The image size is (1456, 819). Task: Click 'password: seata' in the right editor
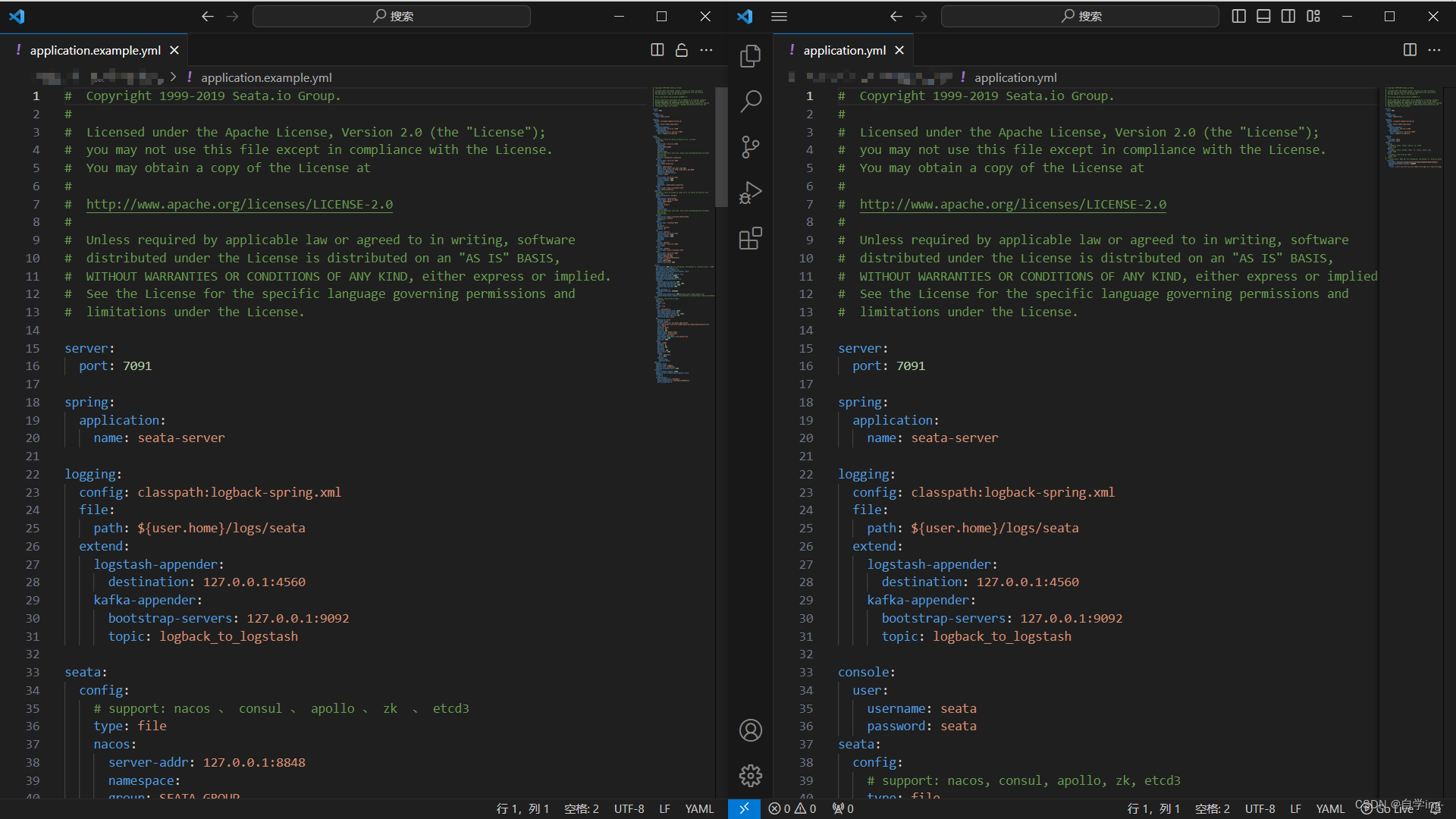tap(921, 726)
